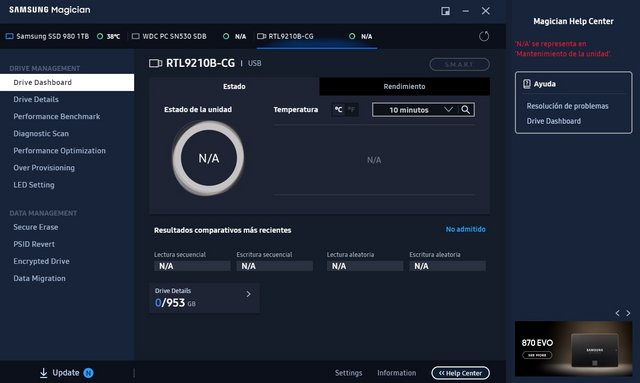Viewport: 640px width, 383px height.
Task: Open Information at the bottom
Action: tap(396, 373)
